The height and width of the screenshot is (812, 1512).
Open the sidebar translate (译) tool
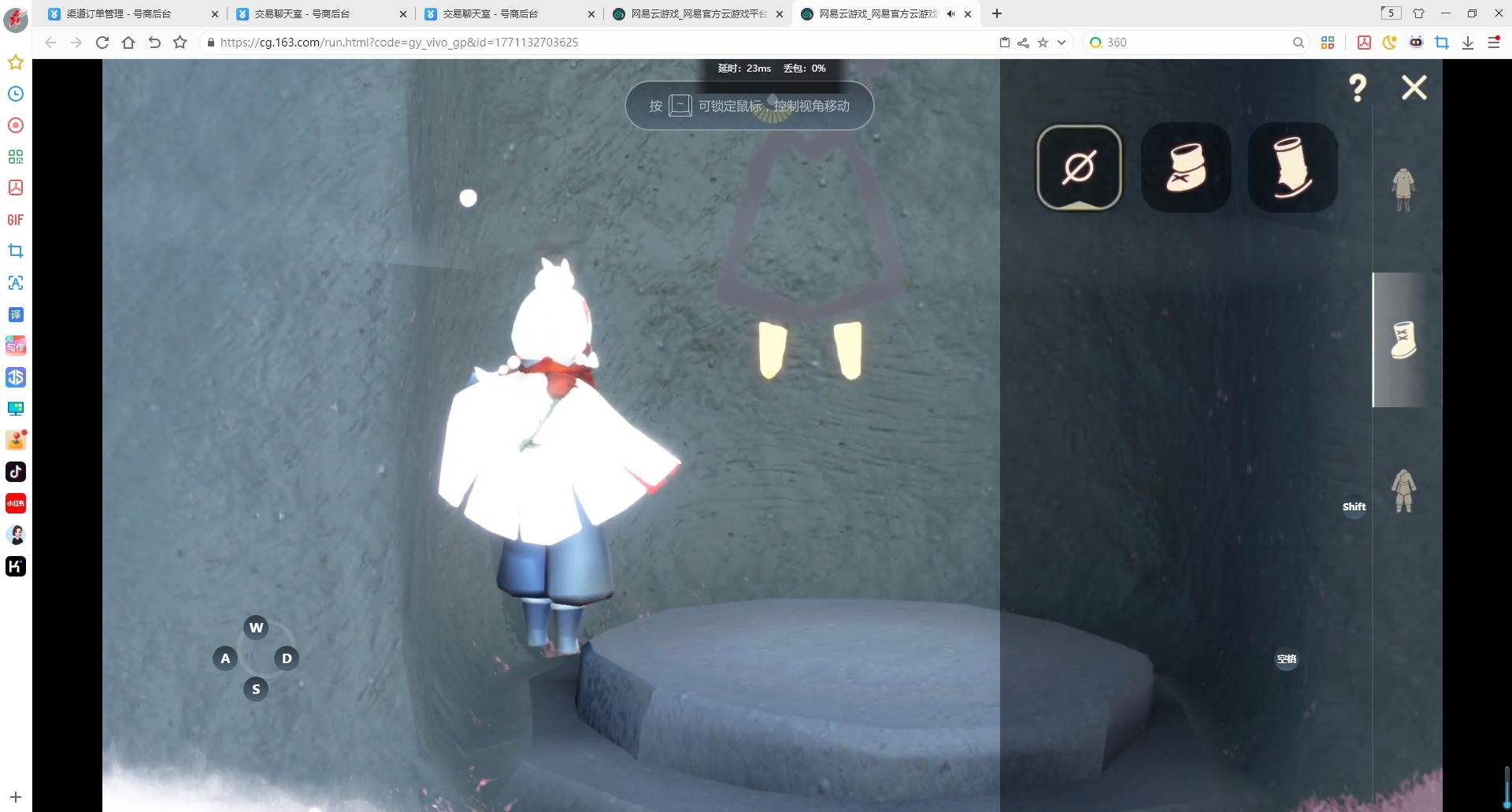pyautogui.click(x=16, y=314)
